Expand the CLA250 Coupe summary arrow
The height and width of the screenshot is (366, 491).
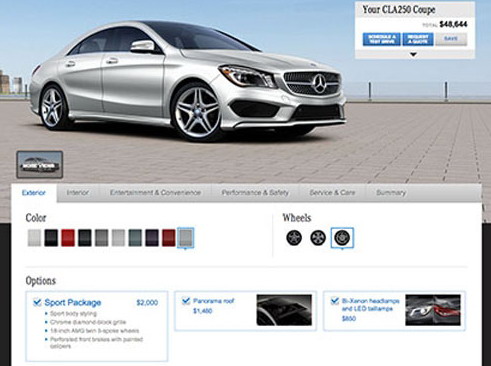pyautogui.click(x=413, y=54)
